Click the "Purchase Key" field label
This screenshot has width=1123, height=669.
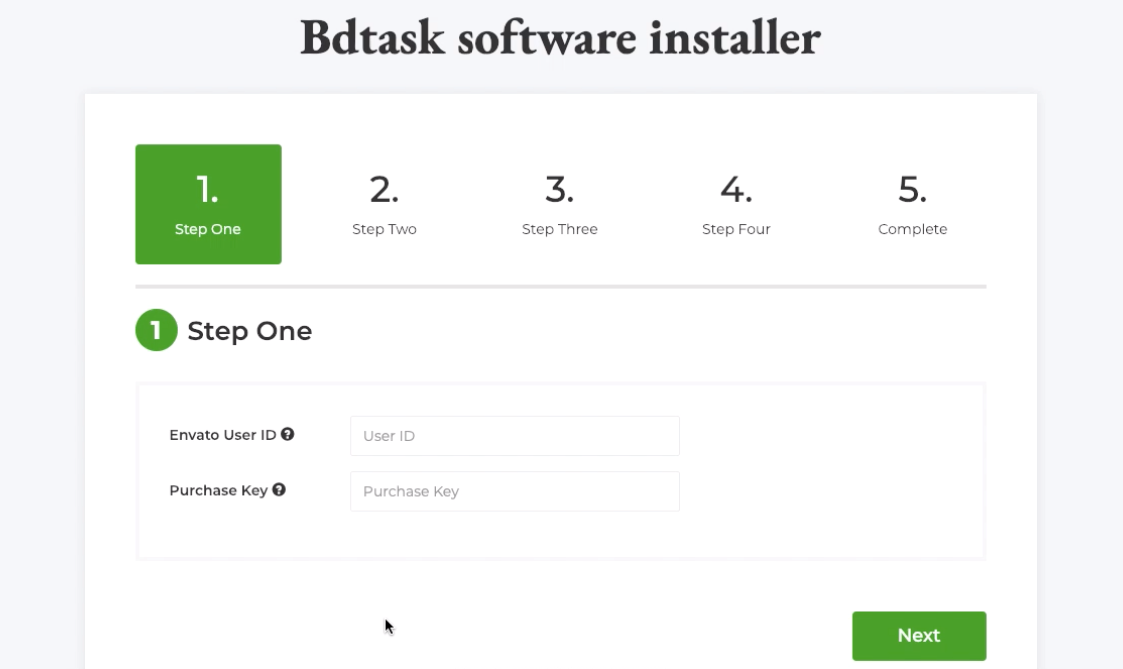coord(218,490)
